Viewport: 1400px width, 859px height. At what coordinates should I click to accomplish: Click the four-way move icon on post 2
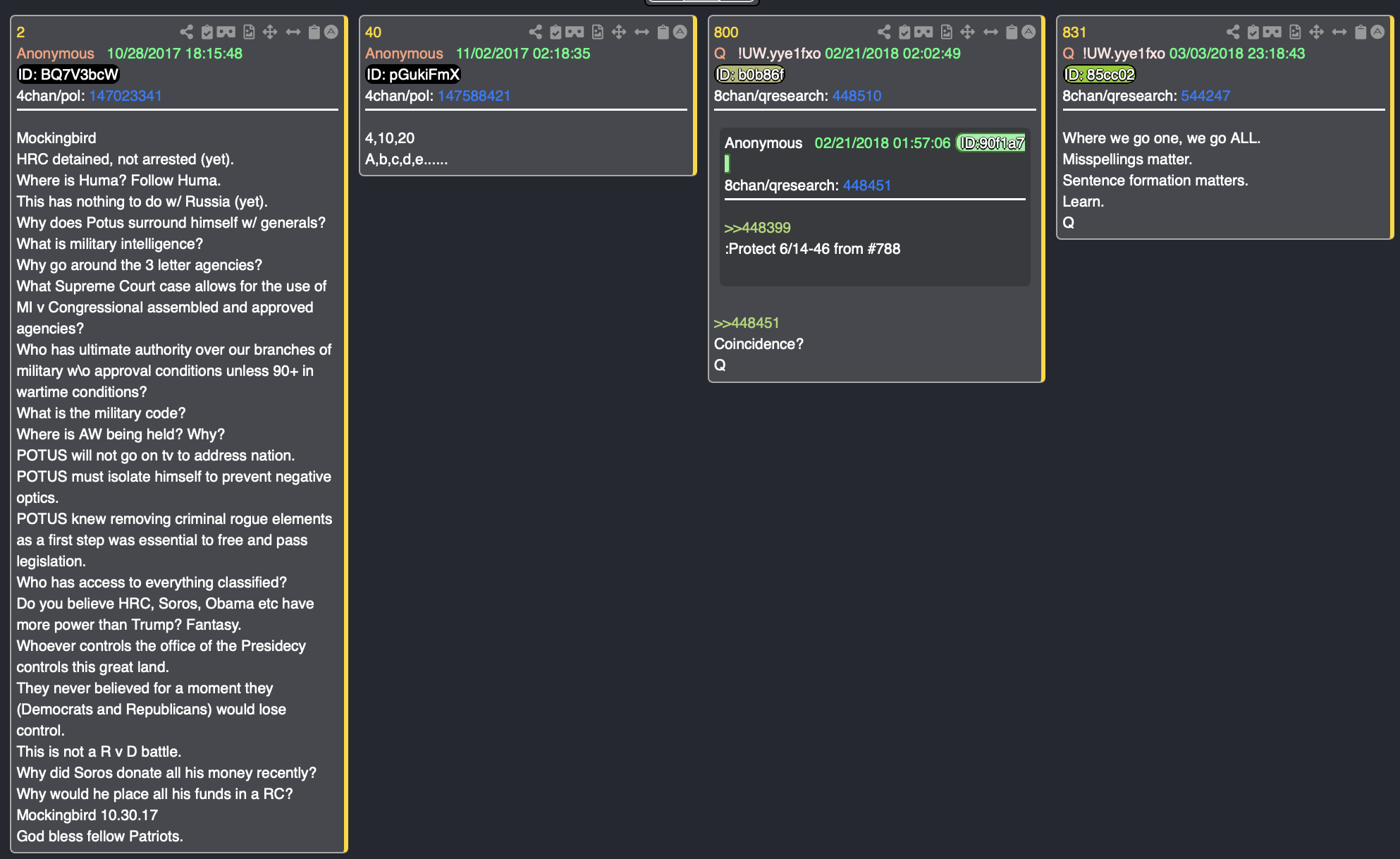[x=270, y=32]
